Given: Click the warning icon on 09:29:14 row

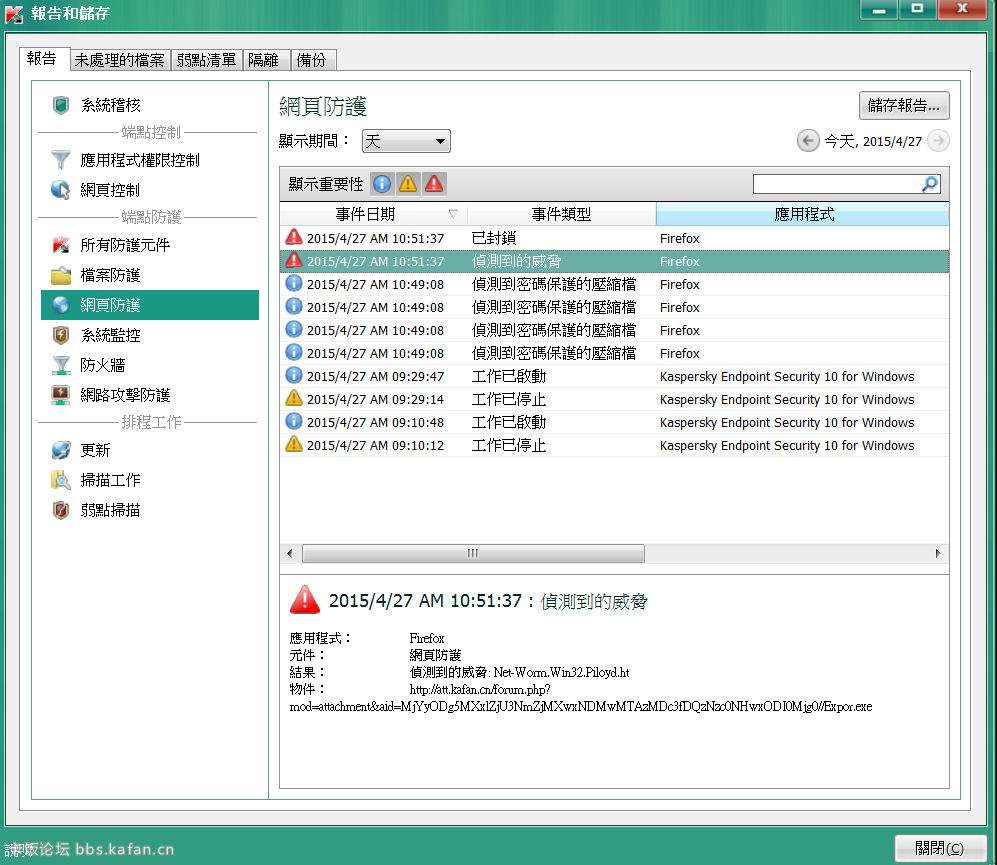Looking at the screenshot, I should coord(294,398).
